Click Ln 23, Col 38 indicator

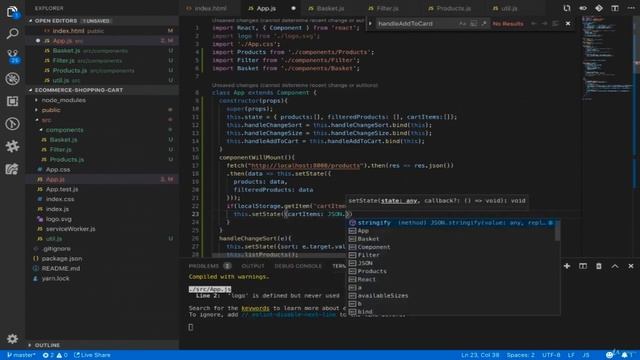(480, 355)
